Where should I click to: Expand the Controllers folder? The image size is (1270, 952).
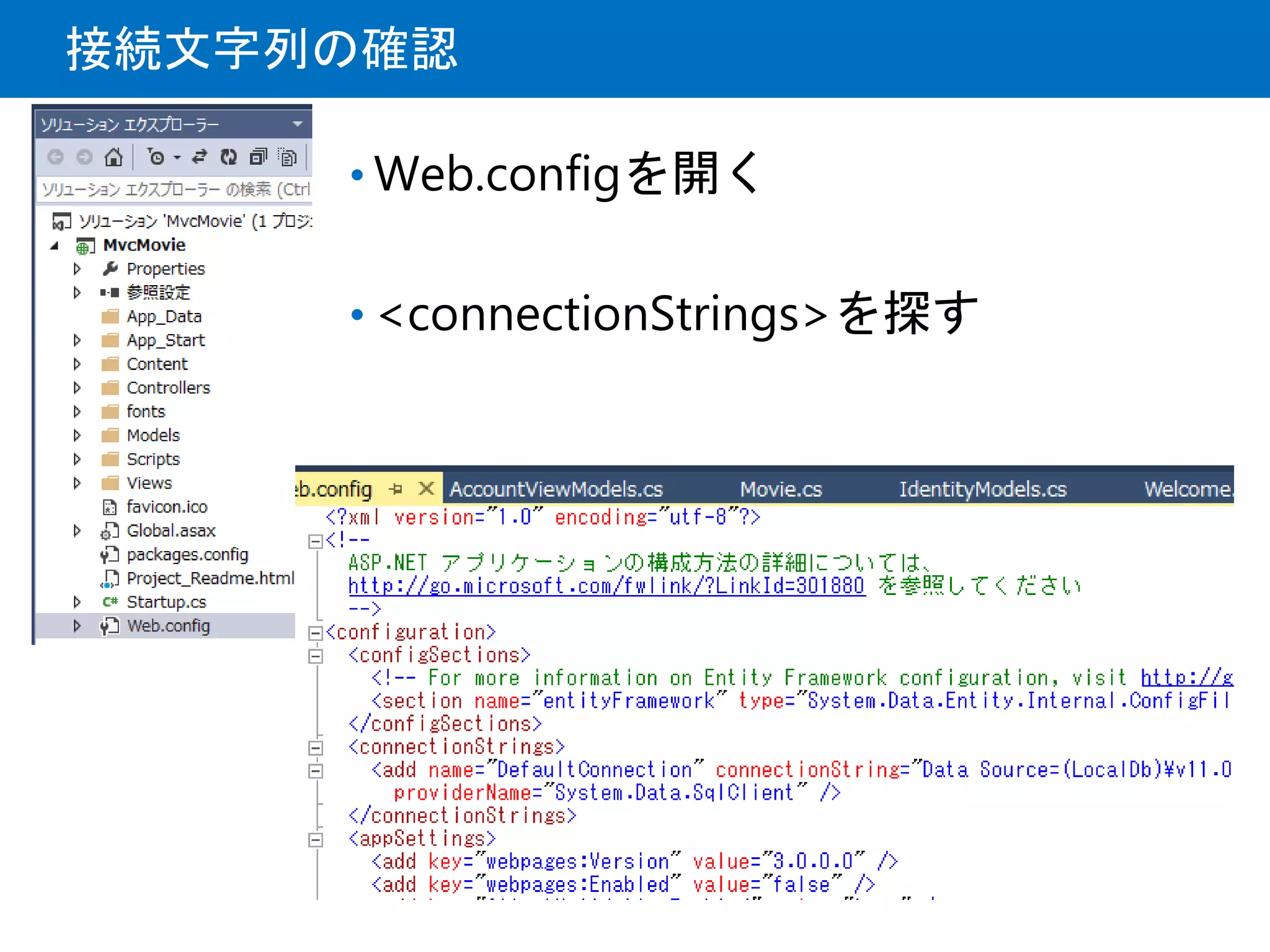pos(77,388)
